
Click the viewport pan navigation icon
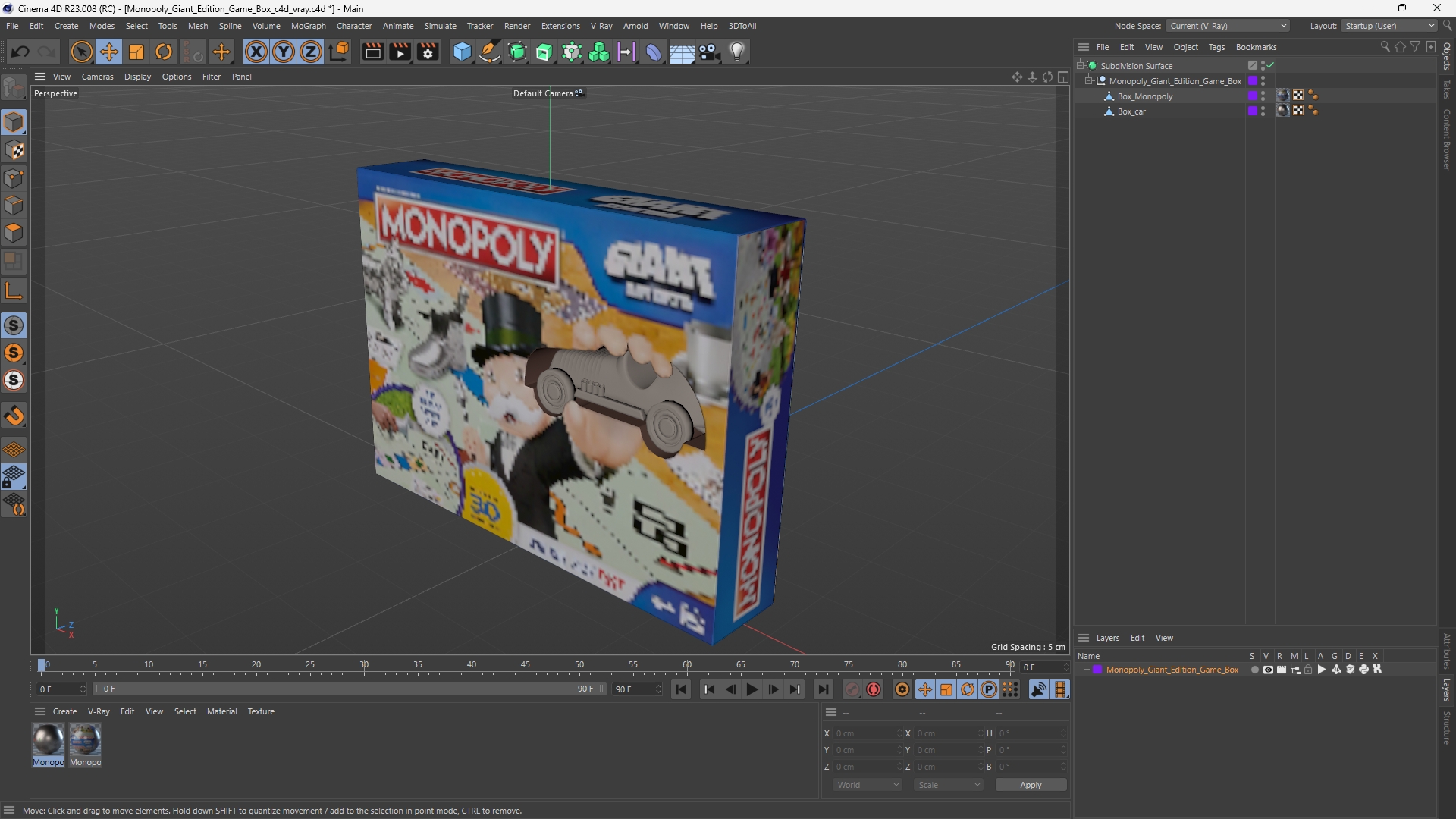[1017, 77]
